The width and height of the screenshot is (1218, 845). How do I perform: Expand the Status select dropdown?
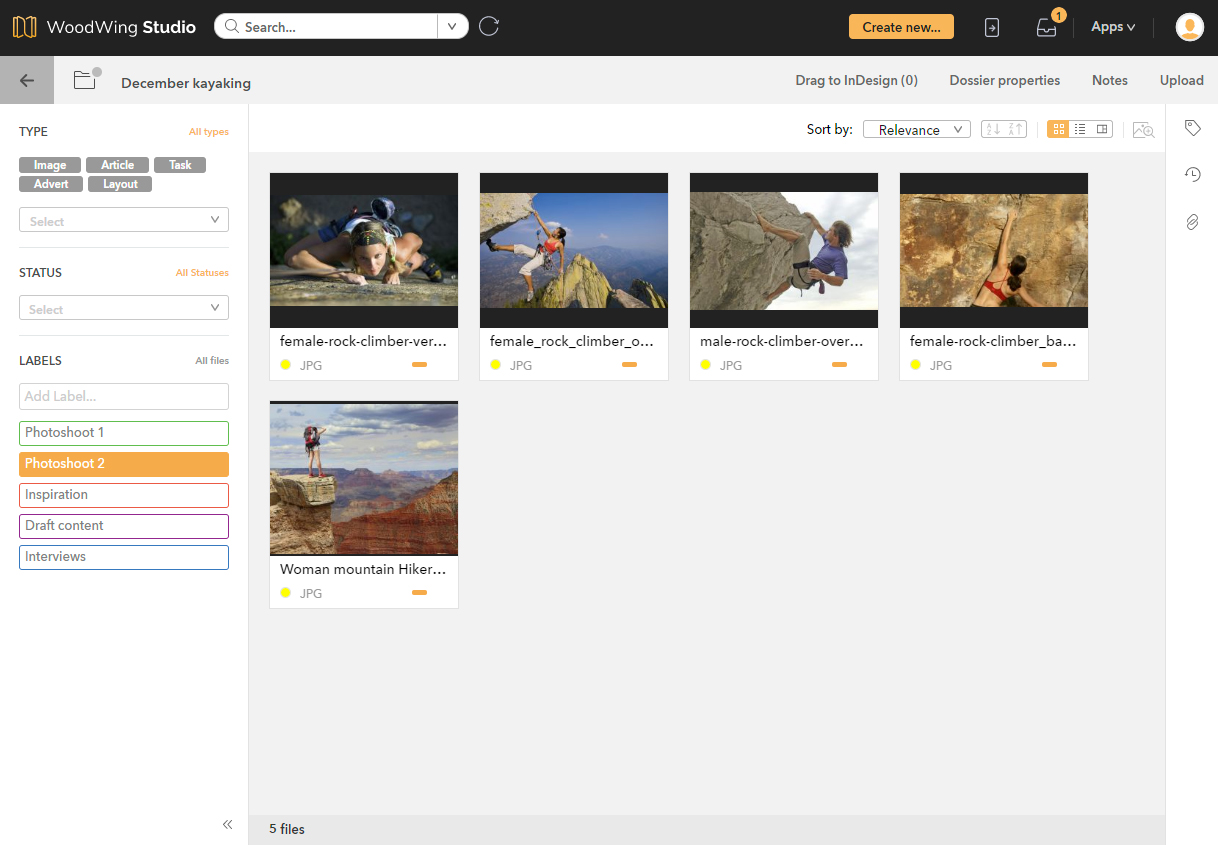124,308
